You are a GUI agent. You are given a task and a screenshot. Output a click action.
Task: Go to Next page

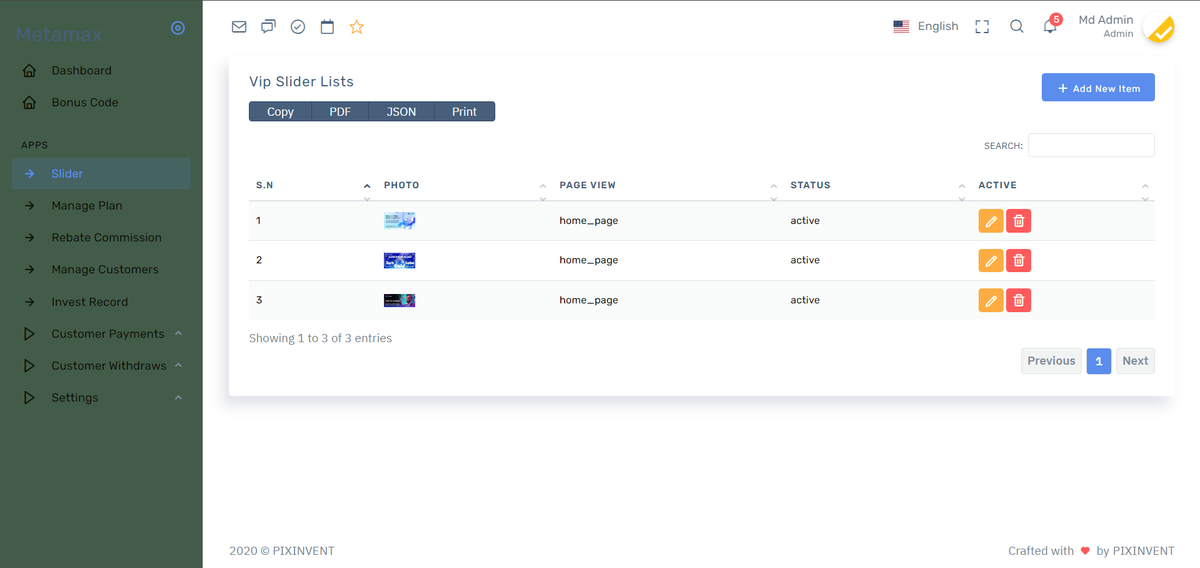(1135, 361)
